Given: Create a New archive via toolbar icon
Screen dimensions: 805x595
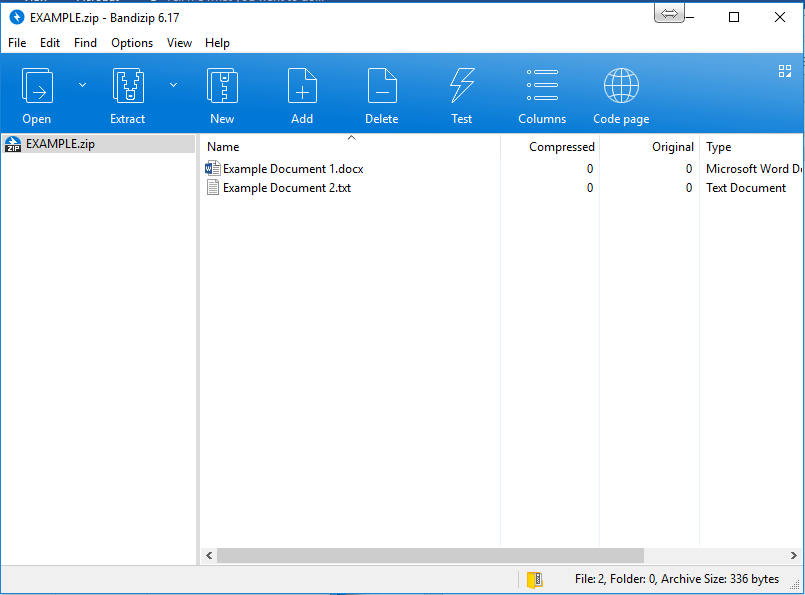Looking at the screenshot, I should point(222,86).
